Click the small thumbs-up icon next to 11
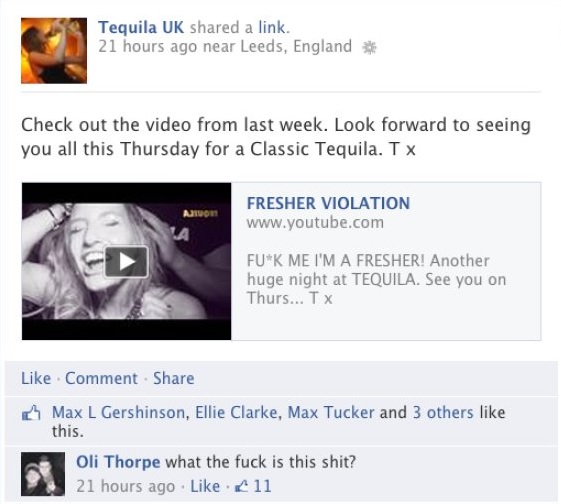This screenshot has width=561, height=504. pyautogui.click(x=241, y=486)
